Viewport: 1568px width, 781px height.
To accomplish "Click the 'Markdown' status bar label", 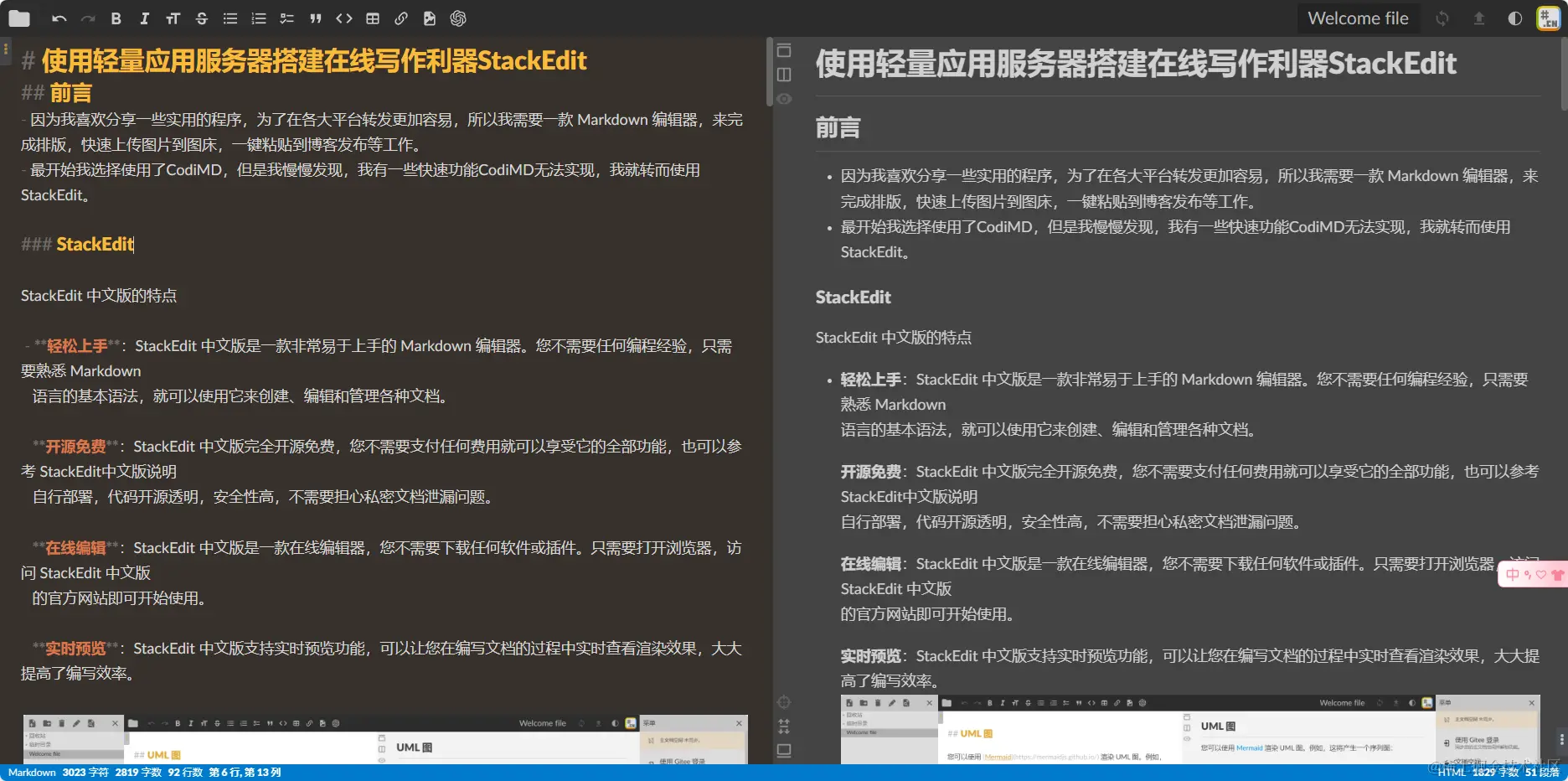I will [32, 773].
